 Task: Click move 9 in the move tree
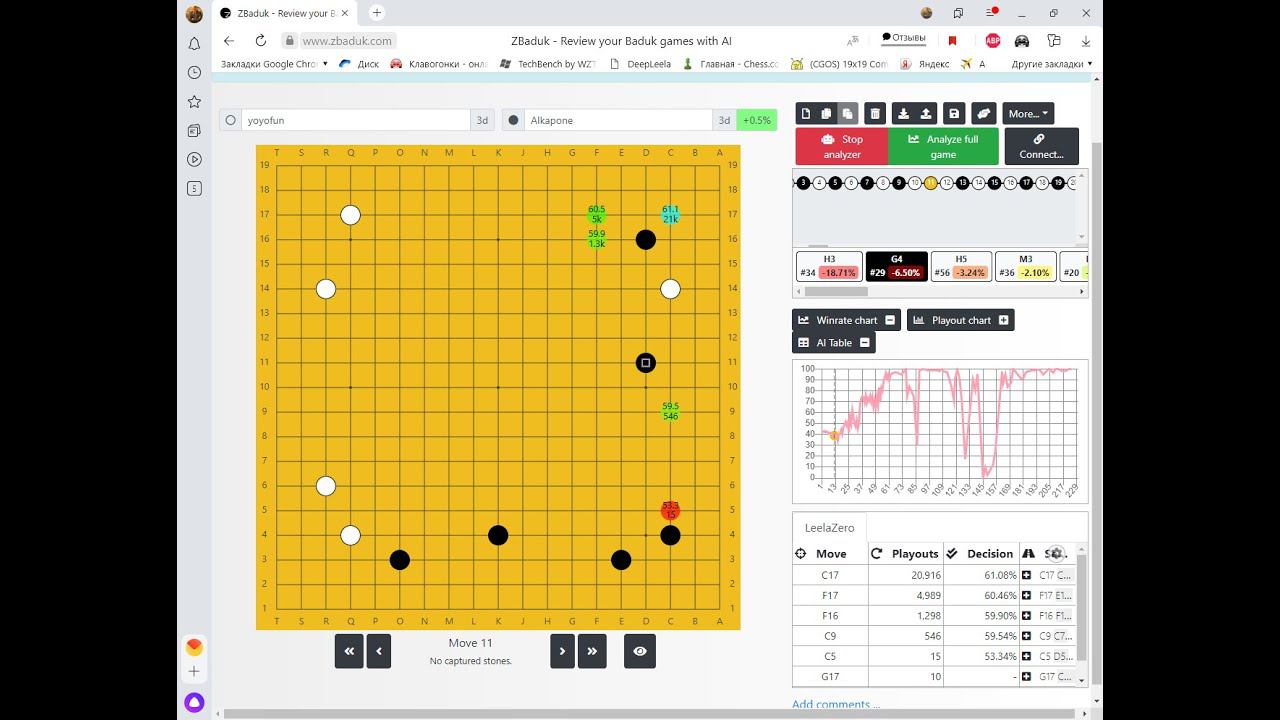click(899, 183)
